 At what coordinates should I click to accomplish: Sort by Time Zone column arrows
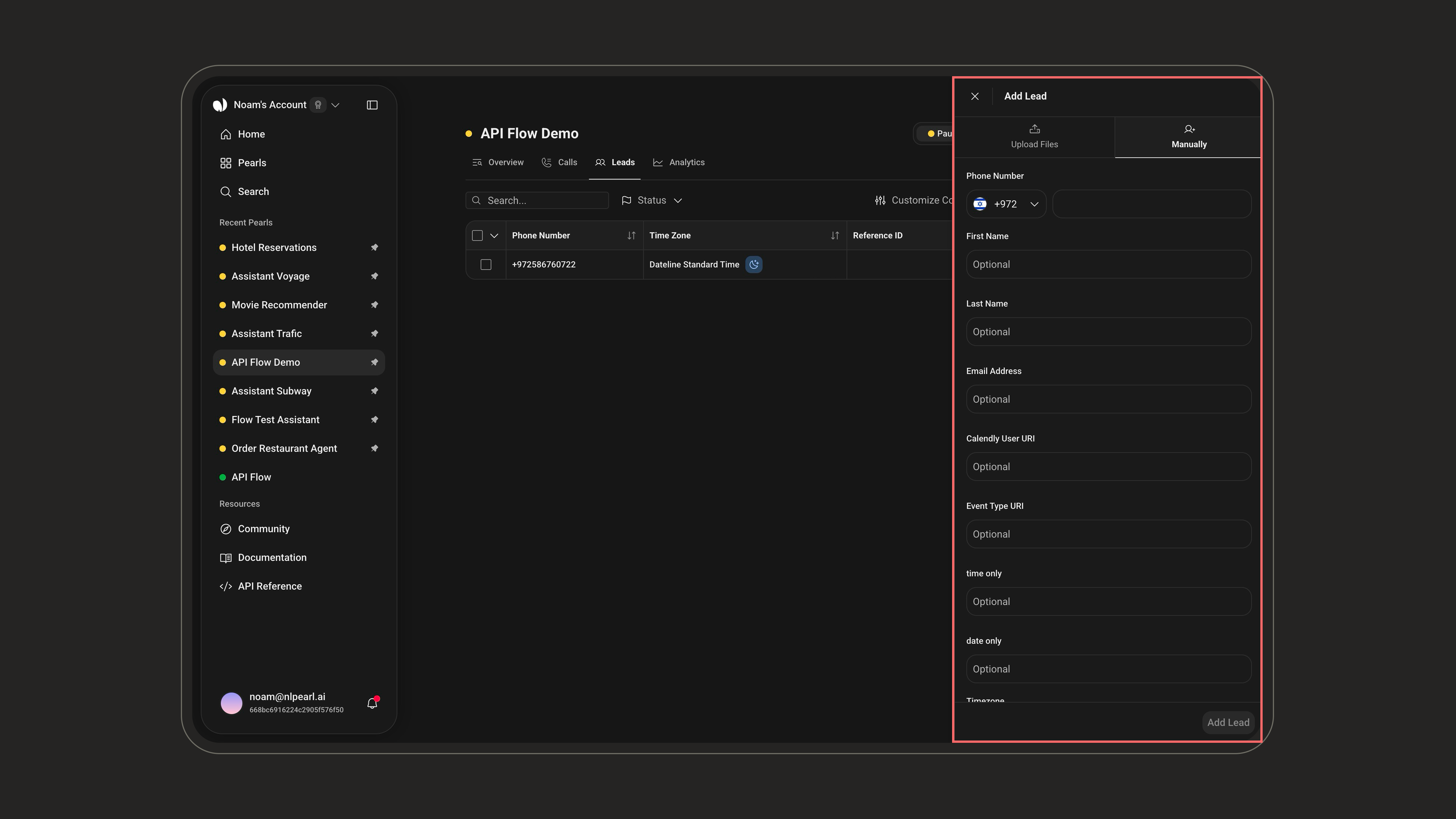[x=835, y=236]
